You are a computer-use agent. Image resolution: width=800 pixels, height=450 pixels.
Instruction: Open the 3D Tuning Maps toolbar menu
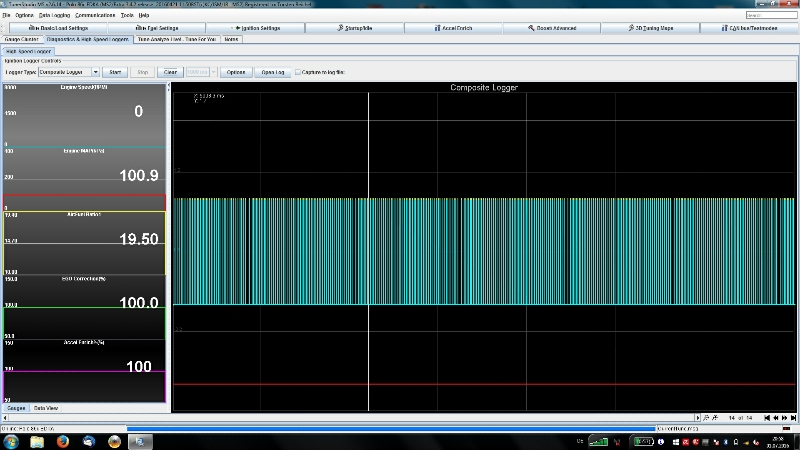[651, 28]
